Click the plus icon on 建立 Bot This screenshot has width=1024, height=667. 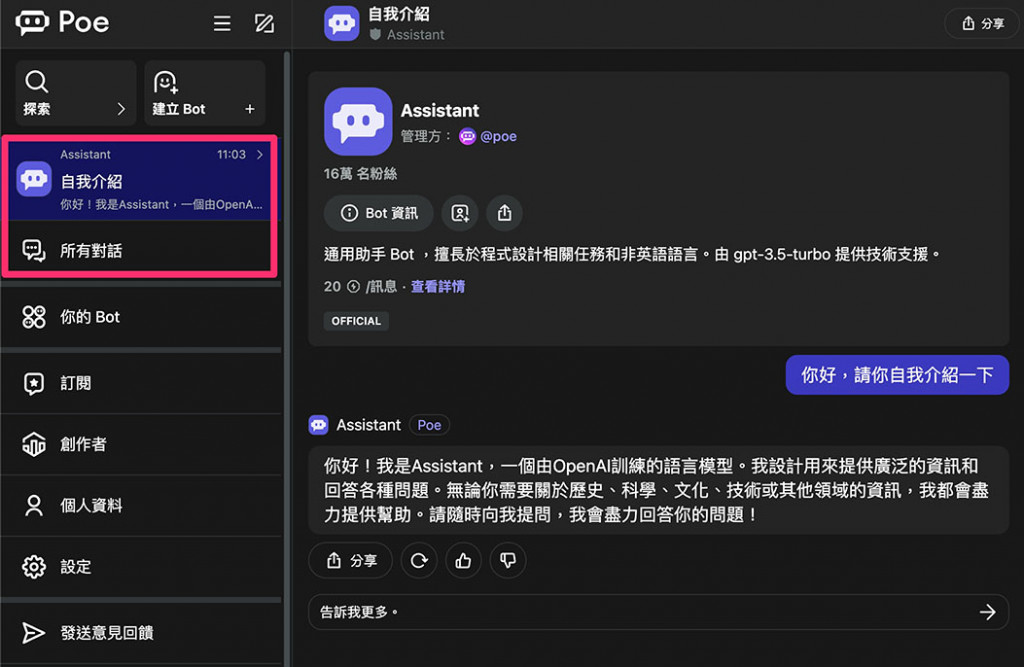click(x=249, y=108)
